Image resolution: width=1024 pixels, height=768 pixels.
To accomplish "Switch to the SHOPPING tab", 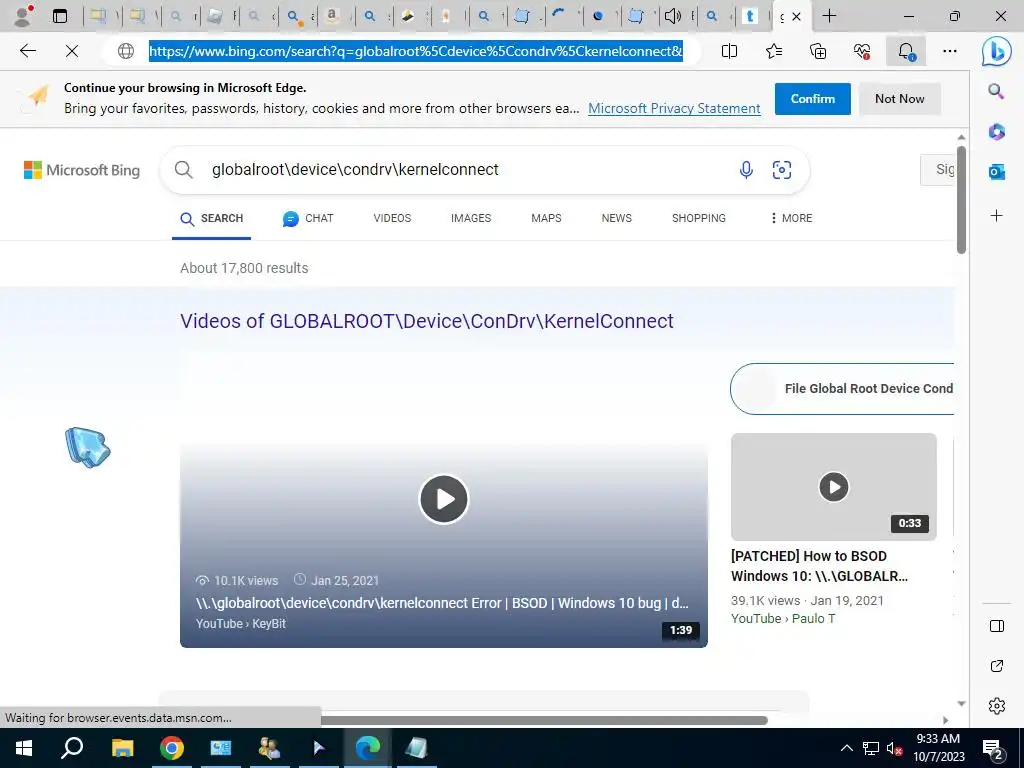I will click(x=699, y=218).
